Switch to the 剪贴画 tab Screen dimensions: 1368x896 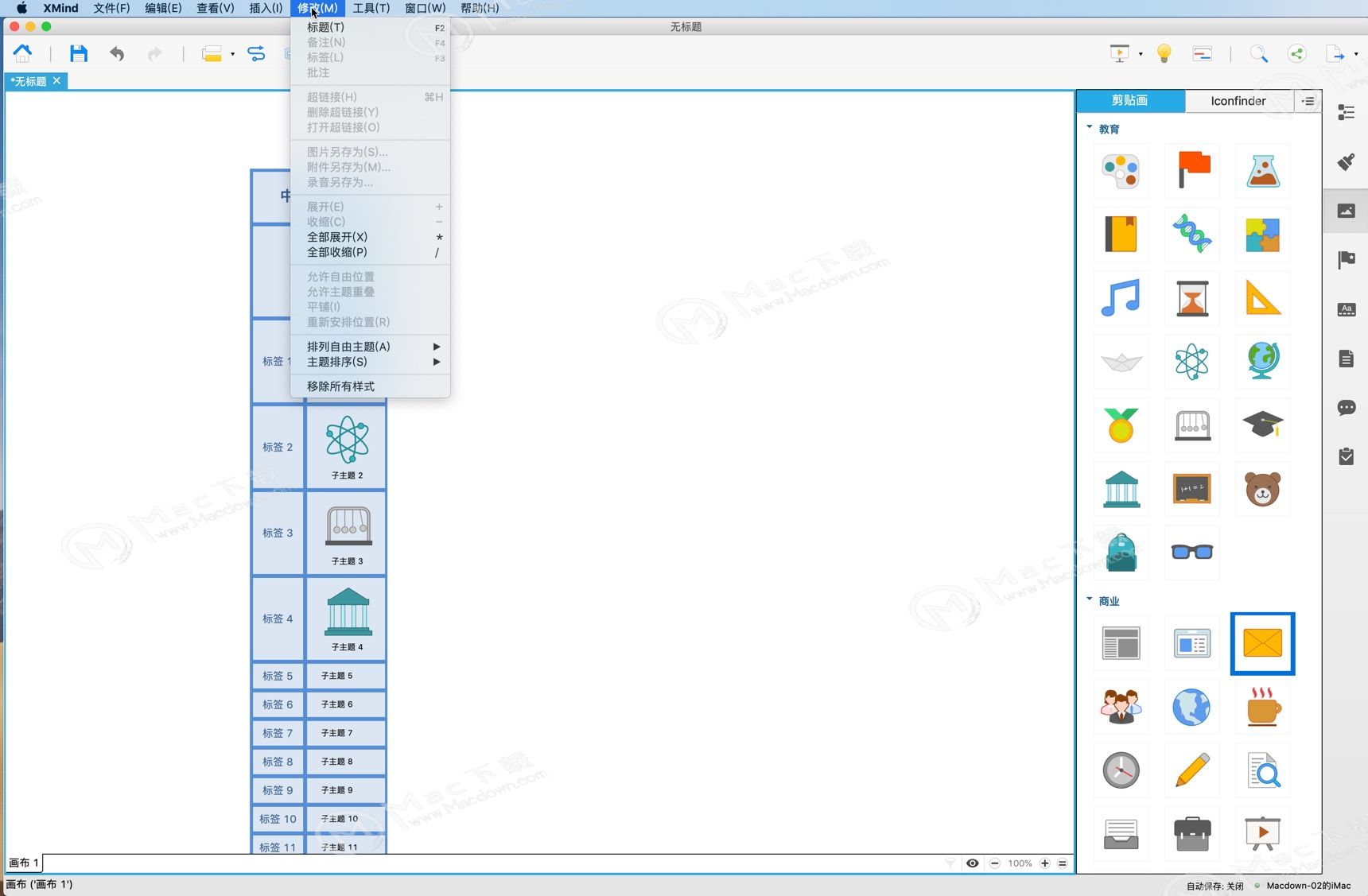pos(1130,100)
